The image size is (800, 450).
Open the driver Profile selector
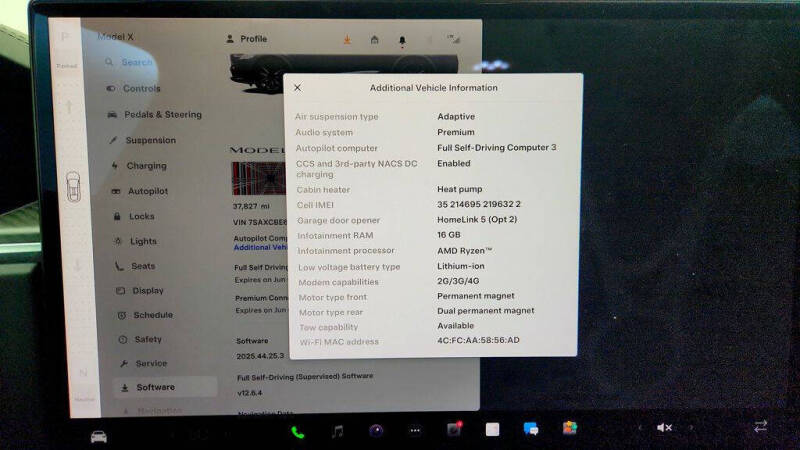pyautogui.click(x=246, y=39)
